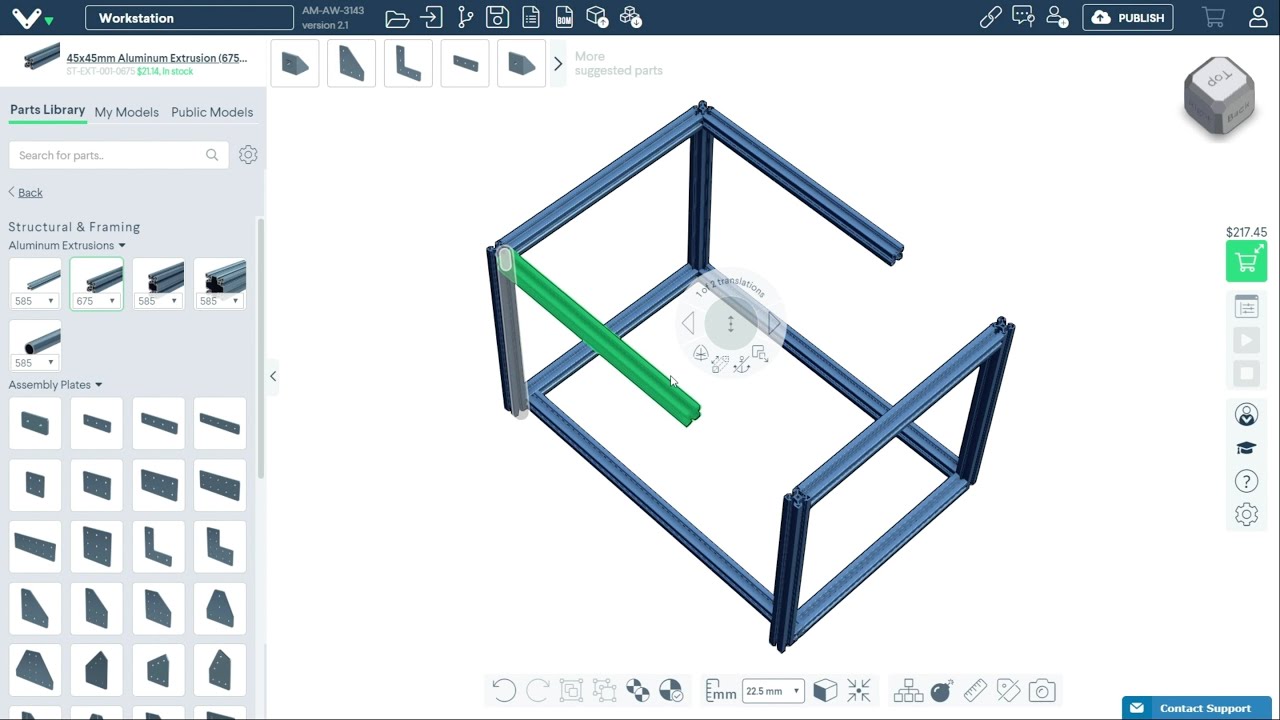1280x720 pixels.
Task: Open round tube 585 length dropdown
Action: [x=34, y=362]
